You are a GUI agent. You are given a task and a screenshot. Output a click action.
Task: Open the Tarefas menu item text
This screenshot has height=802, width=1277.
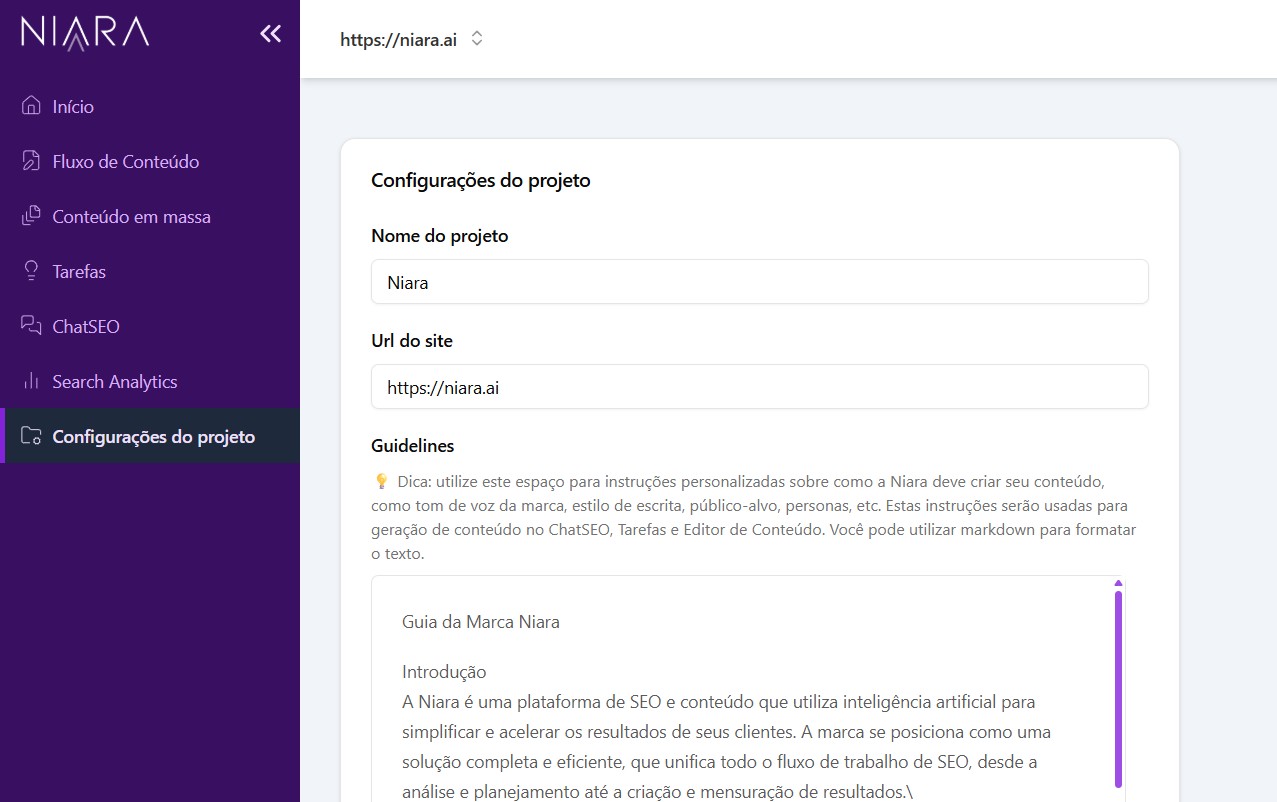(x=79, y=272)
